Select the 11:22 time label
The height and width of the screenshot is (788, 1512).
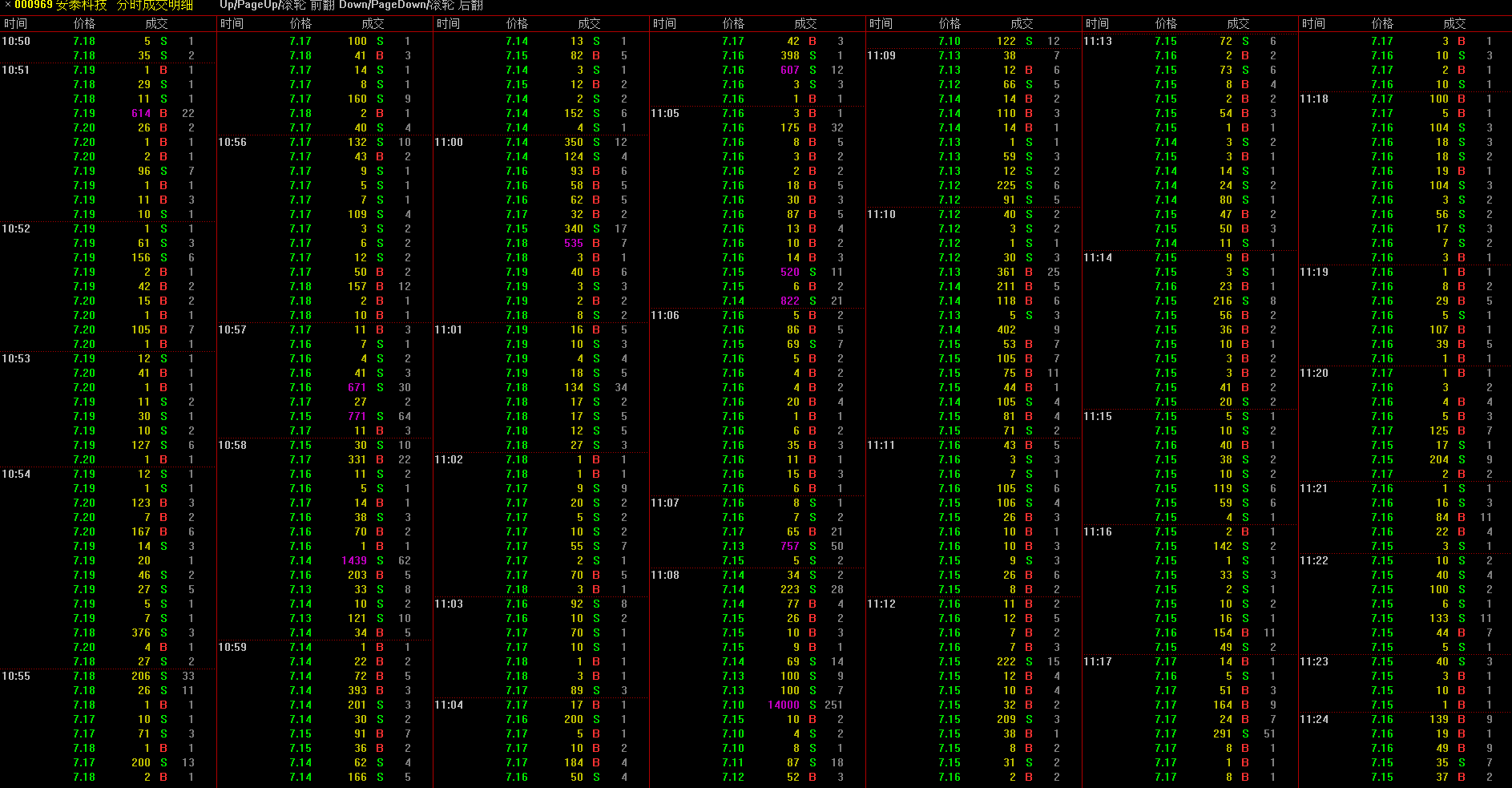click(x=1314, y=560)
